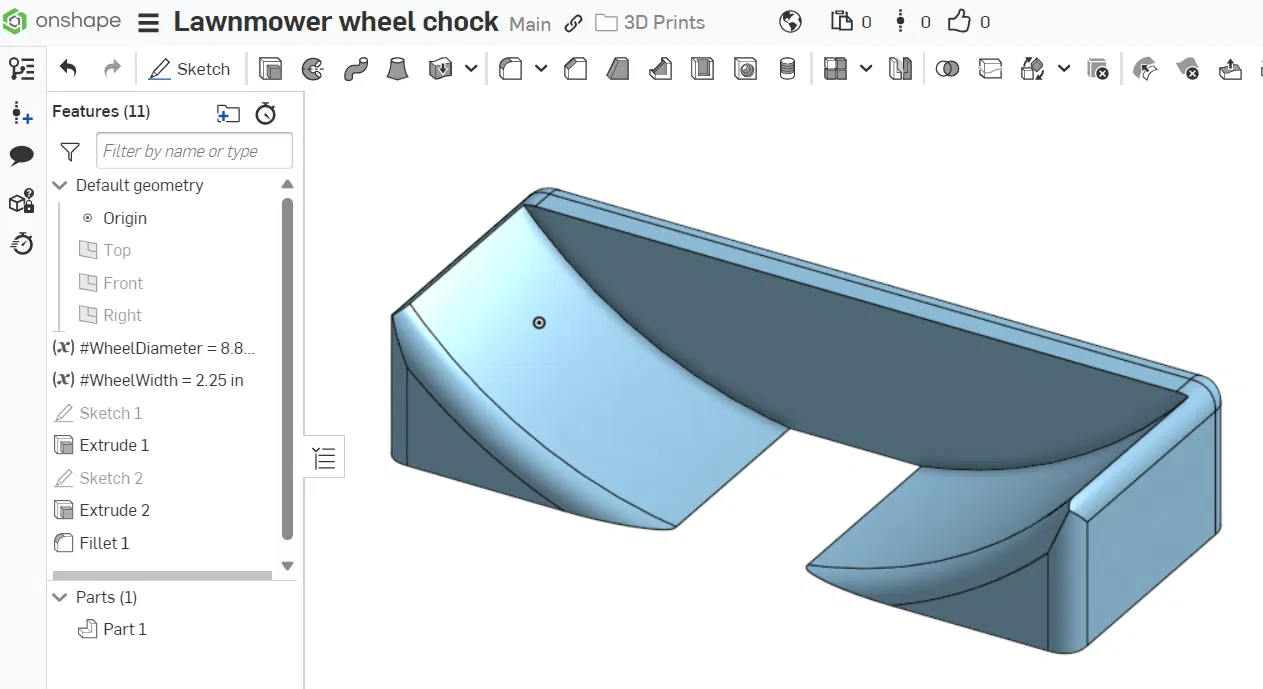Click the versions graph icon showing 0
The image size is (1263, 689).
pos(901,21)
